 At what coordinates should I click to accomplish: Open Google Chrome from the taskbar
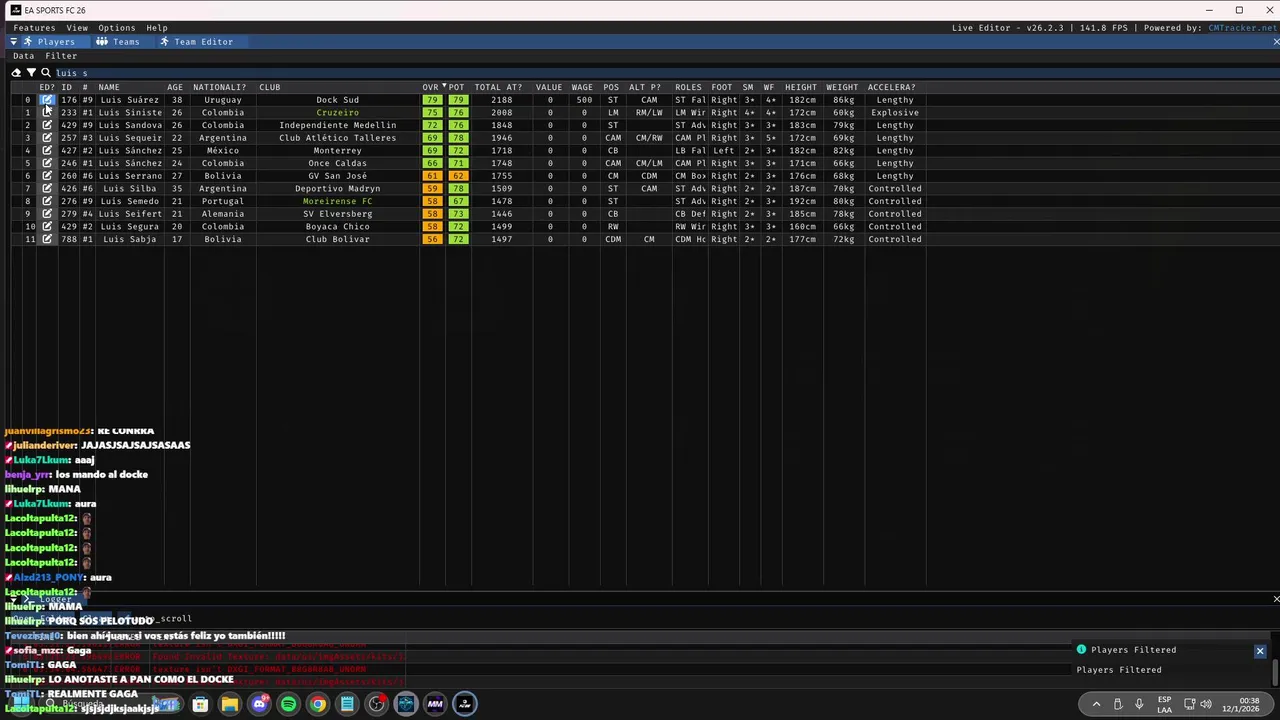(317, 704)
